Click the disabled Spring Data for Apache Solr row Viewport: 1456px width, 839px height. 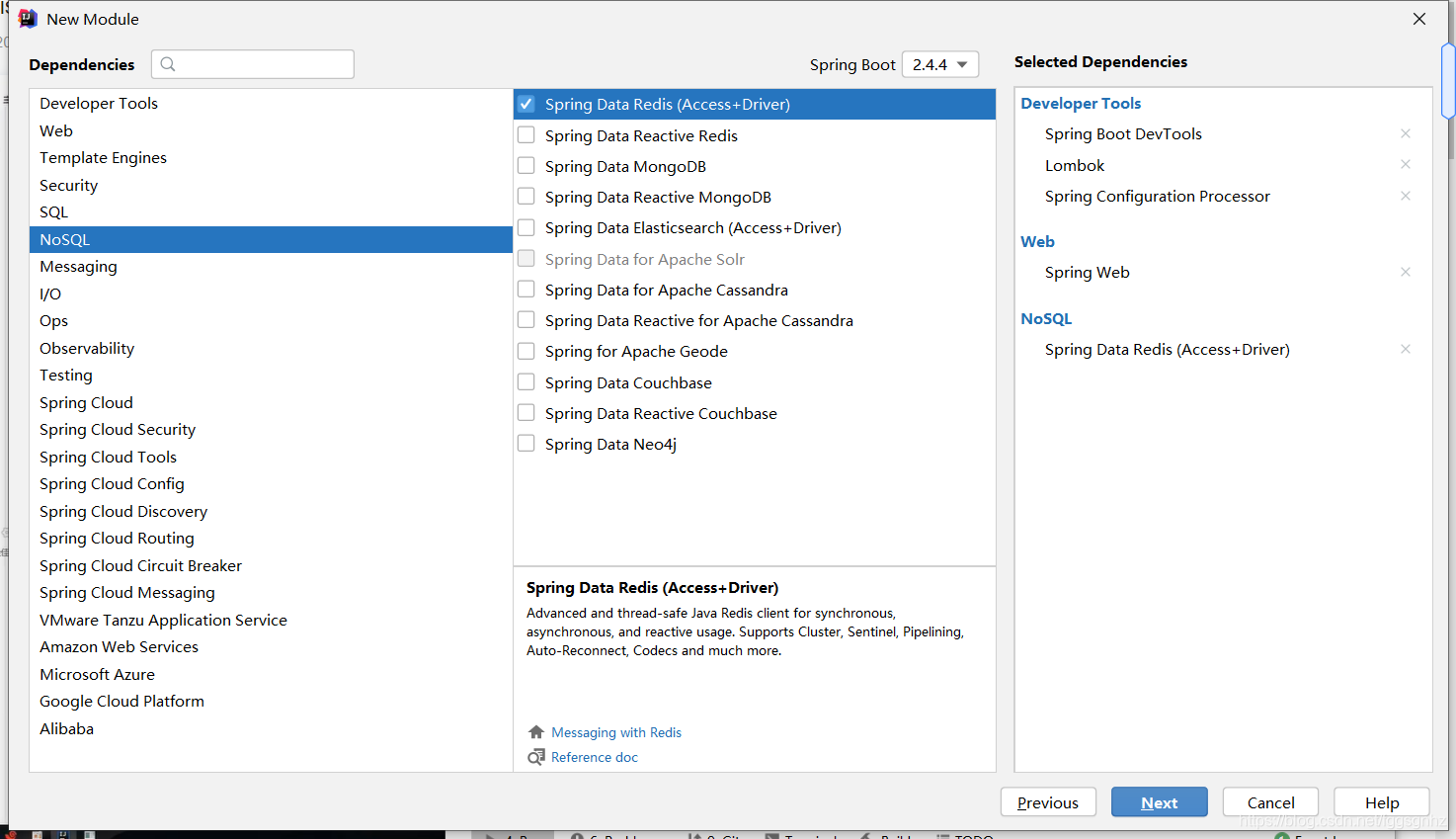(755, 259)
